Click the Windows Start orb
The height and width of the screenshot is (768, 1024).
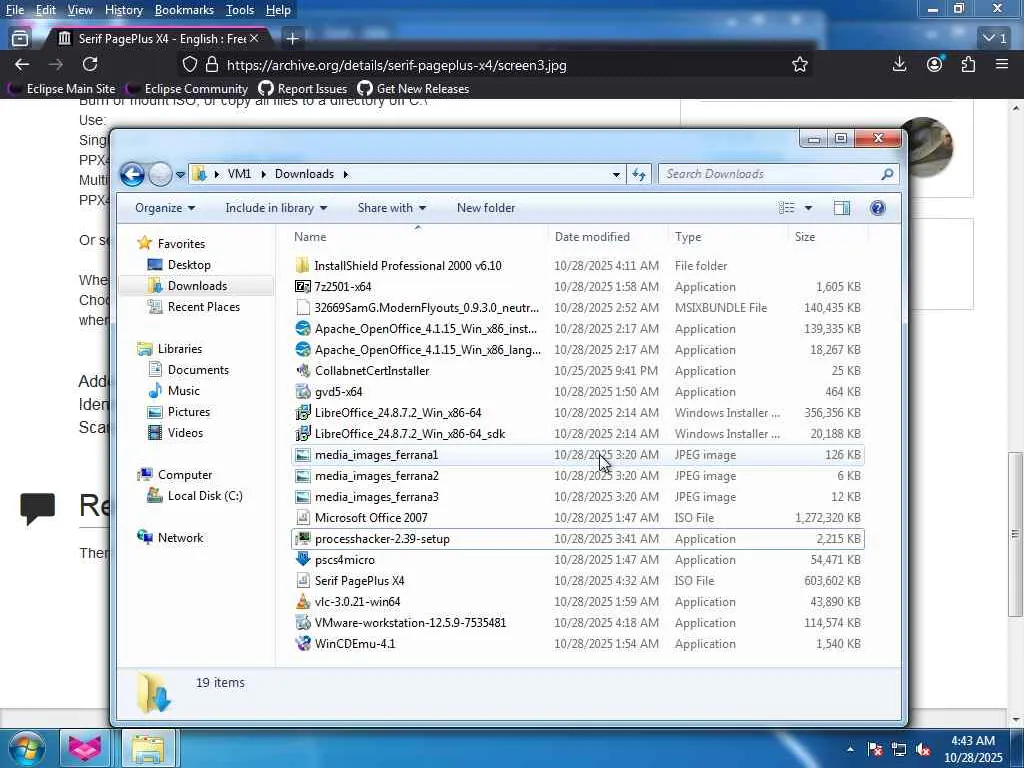[x=27, y=748]
